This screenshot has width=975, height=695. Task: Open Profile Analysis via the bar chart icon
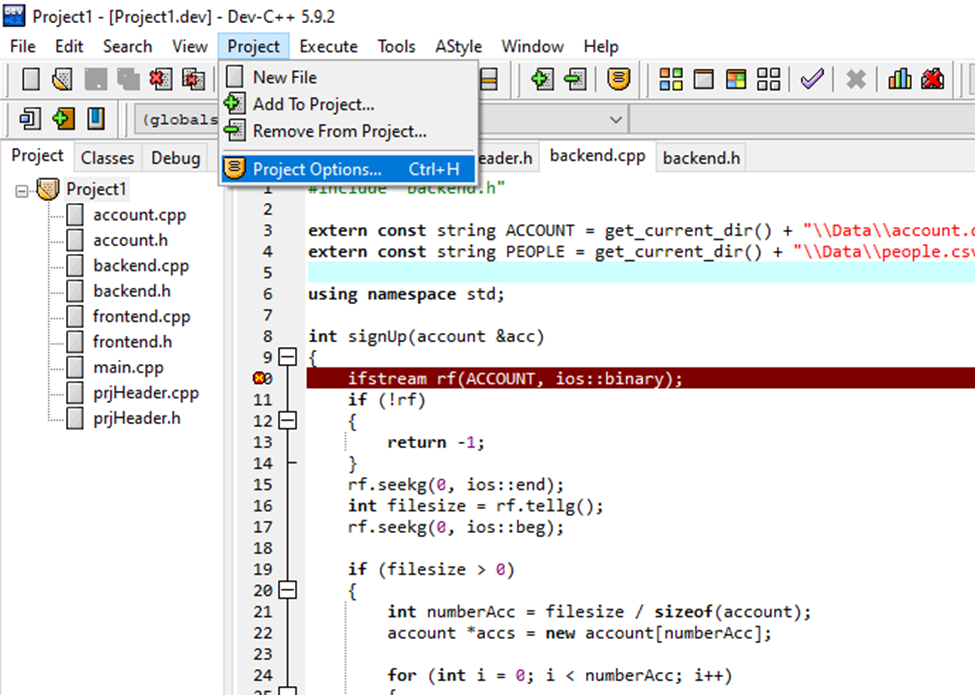point(900,80)
